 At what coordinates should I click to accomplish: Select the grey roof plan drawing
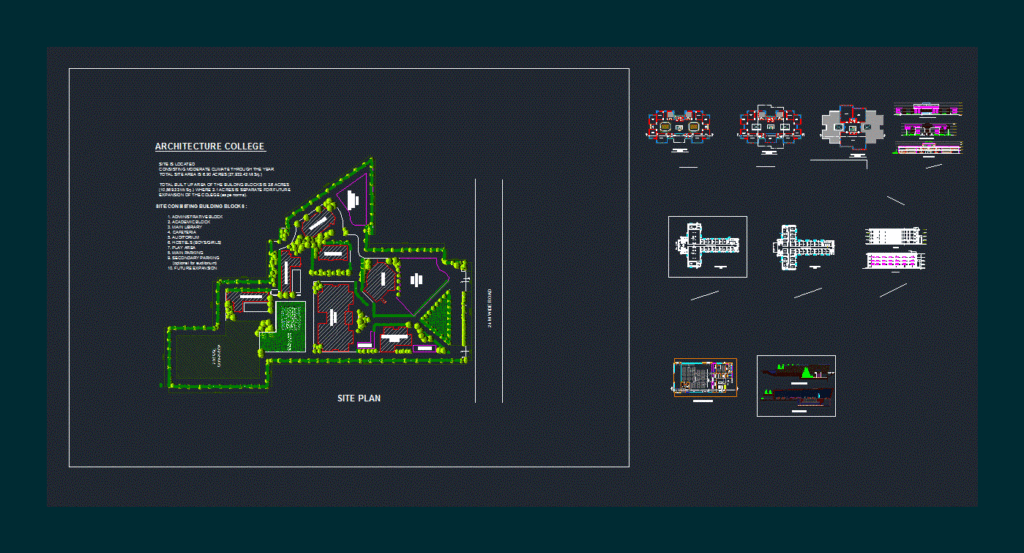click(852, 129)
